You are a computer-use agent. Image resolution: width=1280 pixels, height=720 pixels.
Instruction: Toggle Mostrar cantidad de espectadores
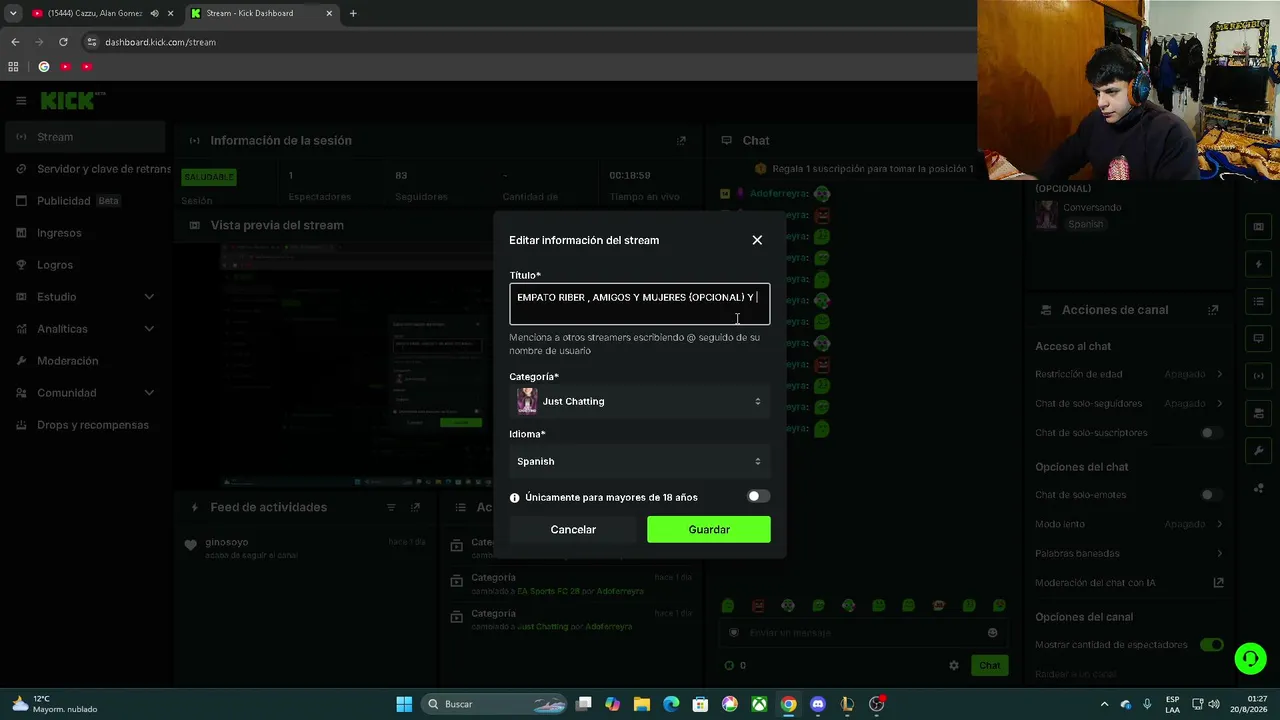(1211, 645)
